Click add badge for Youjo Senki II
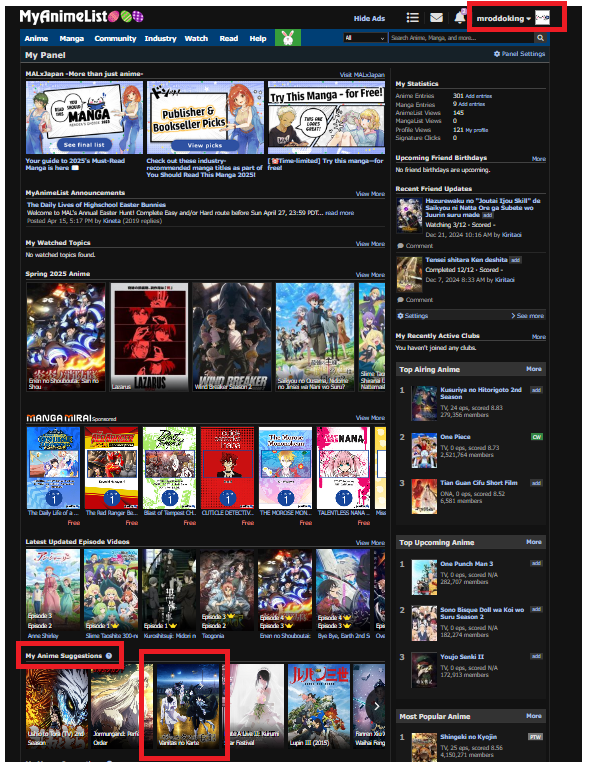This screenshot has width=608, height=772. pyautogui.click(x=536, y=656)
